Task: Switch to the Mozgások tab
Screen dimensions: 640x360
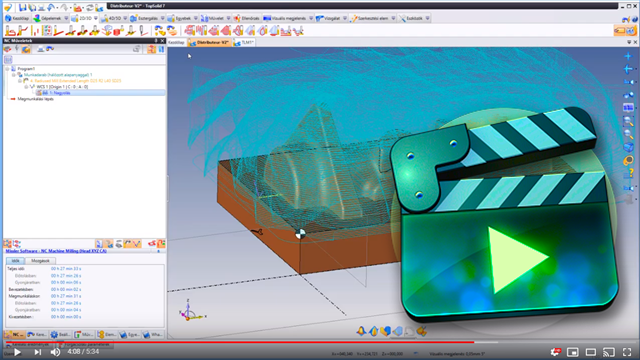Action: (x=40, y=260)
